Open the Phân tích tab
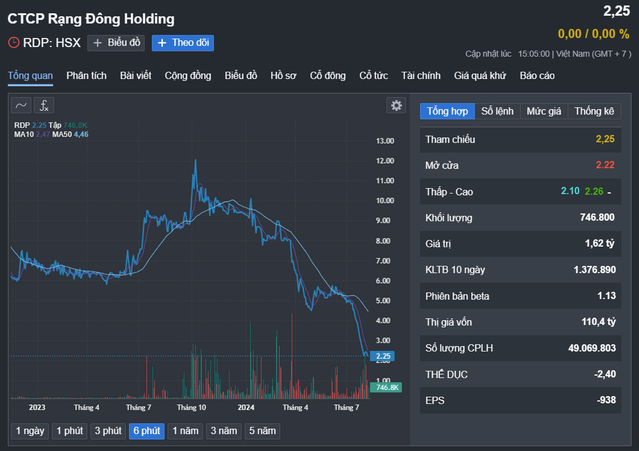This screenshot has height=451, width=639. coord(87,76)
